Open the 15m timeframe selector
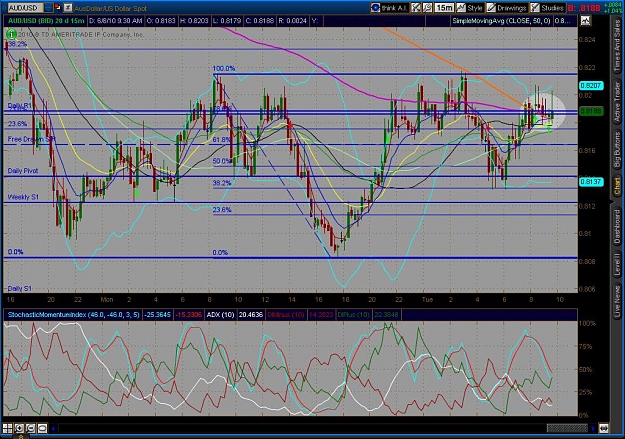 444,8
